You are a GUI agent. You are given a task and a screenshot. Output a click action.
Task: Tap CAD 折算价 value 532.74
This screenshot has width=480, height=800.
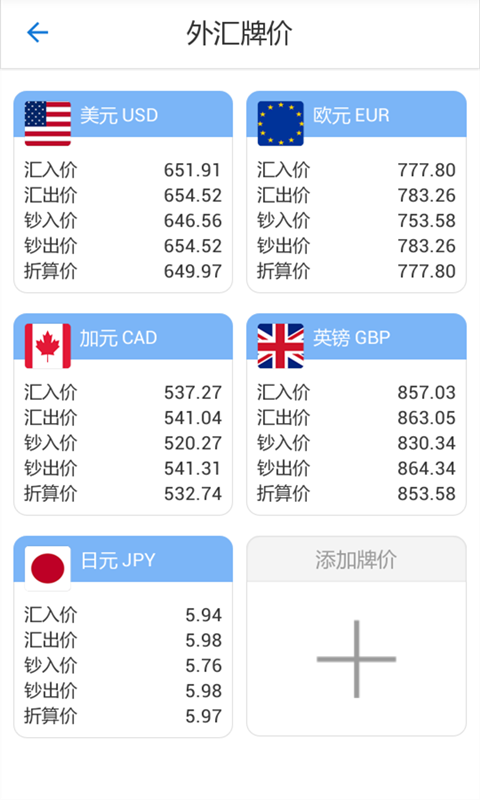pyautogui.click(x=193, y=493)
